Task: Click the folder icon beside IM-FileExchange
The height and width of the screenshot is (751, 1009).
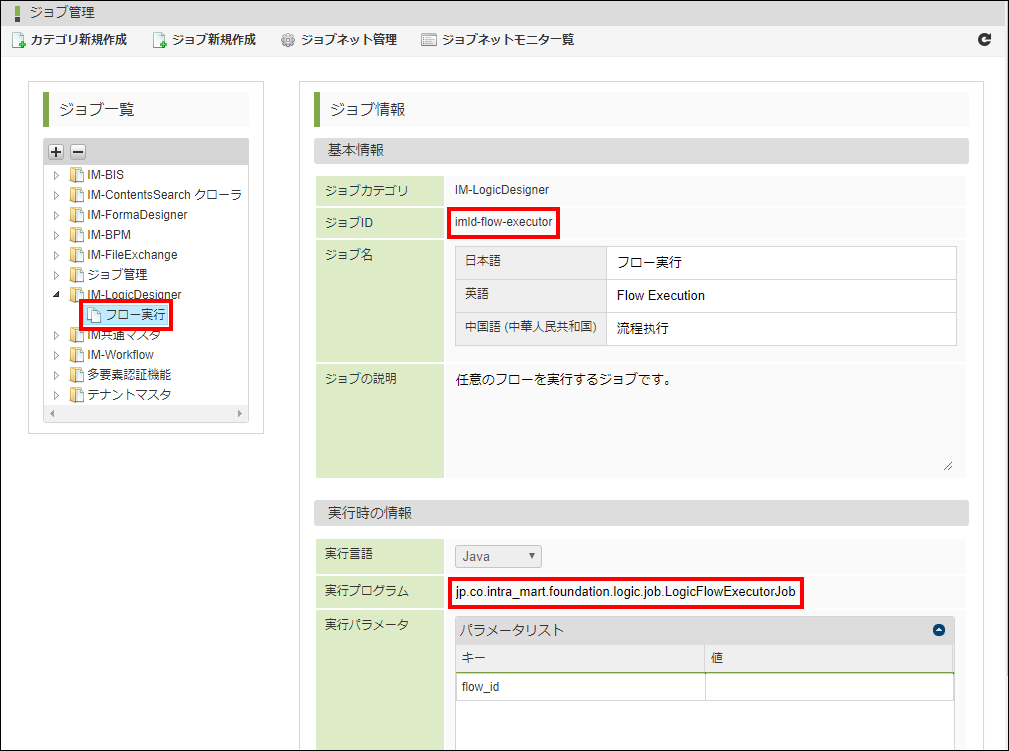Action: point(77,254)
